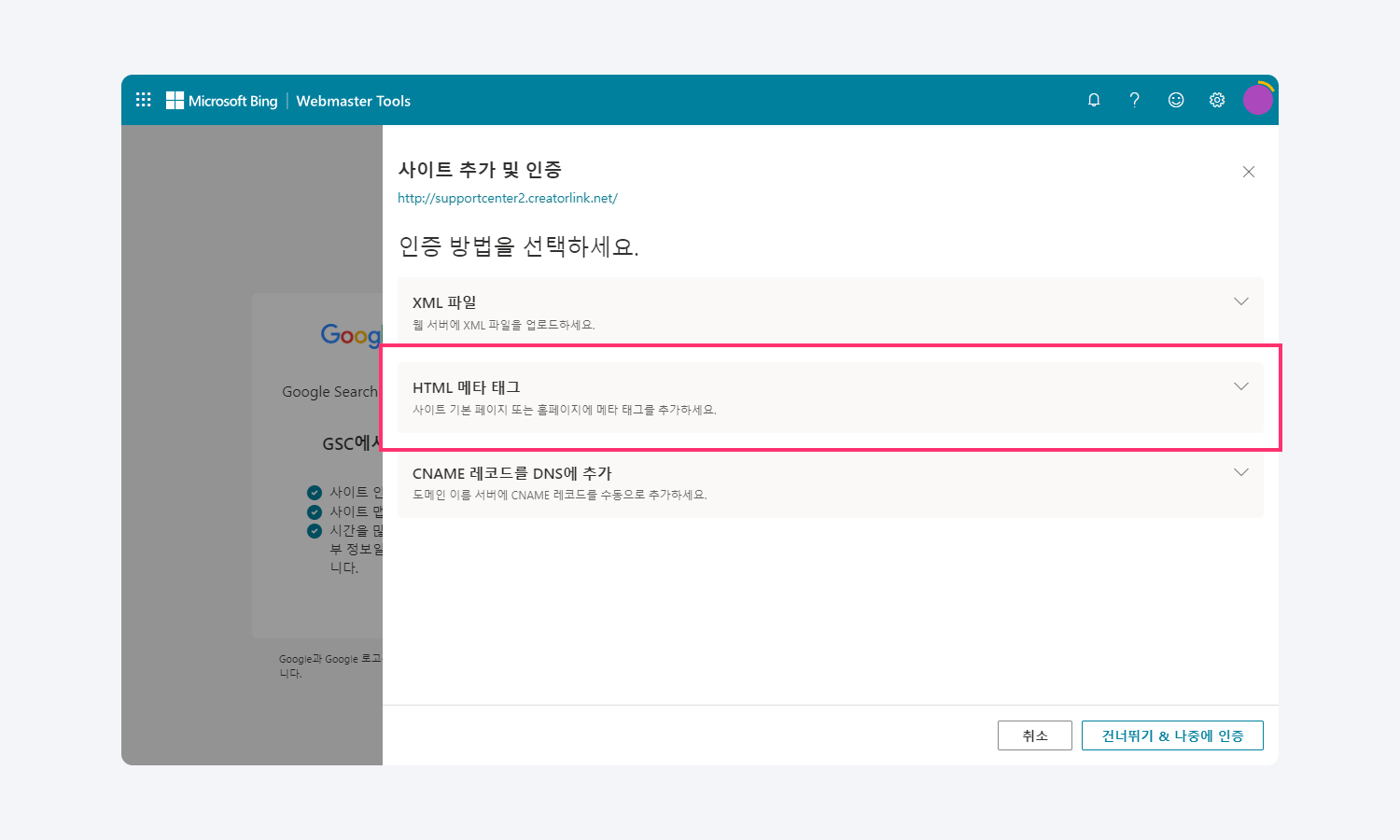Viewport: 1400px width, 840px height.
Task: Open the notifications bell
Action: pos(1094,100)
